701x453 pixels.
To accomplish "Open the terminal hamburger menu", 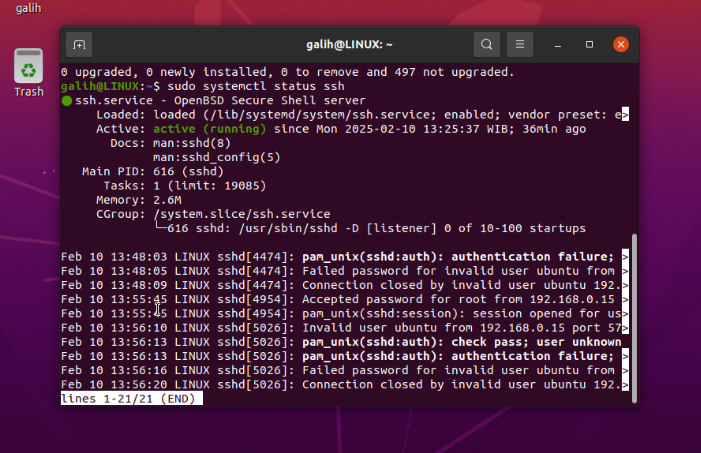I will [x=519, y=44].
